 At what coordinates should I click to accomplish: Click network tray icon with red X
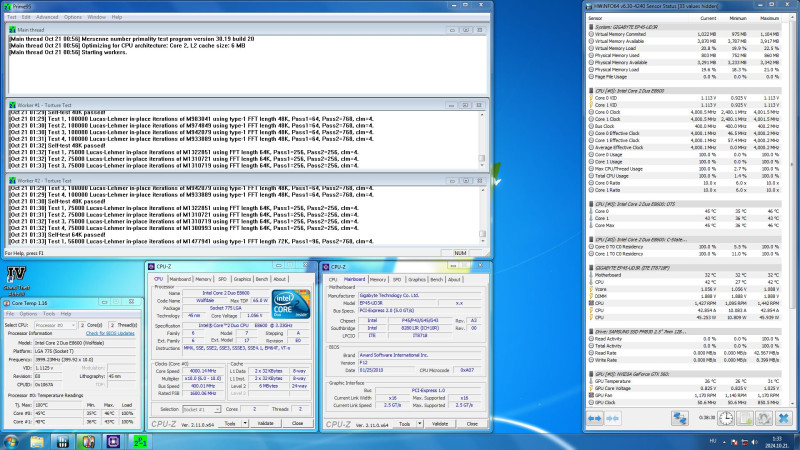[744, 442]
